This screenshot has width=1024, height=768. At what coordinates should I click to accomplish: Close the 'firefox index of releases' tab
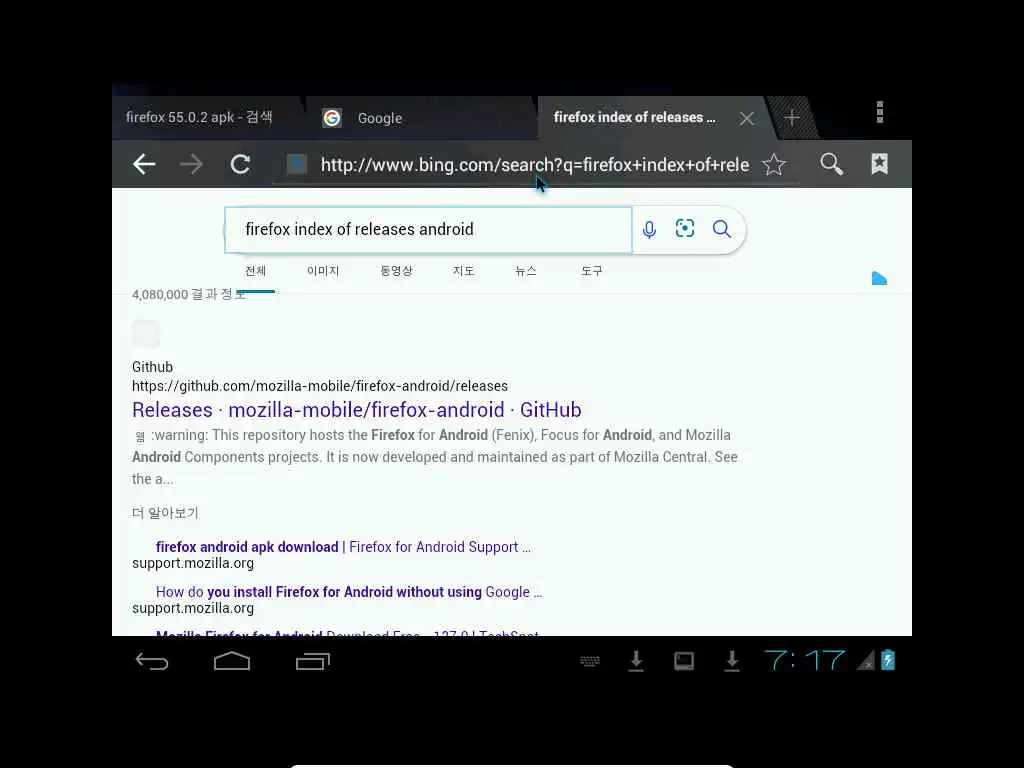[747, 118]
